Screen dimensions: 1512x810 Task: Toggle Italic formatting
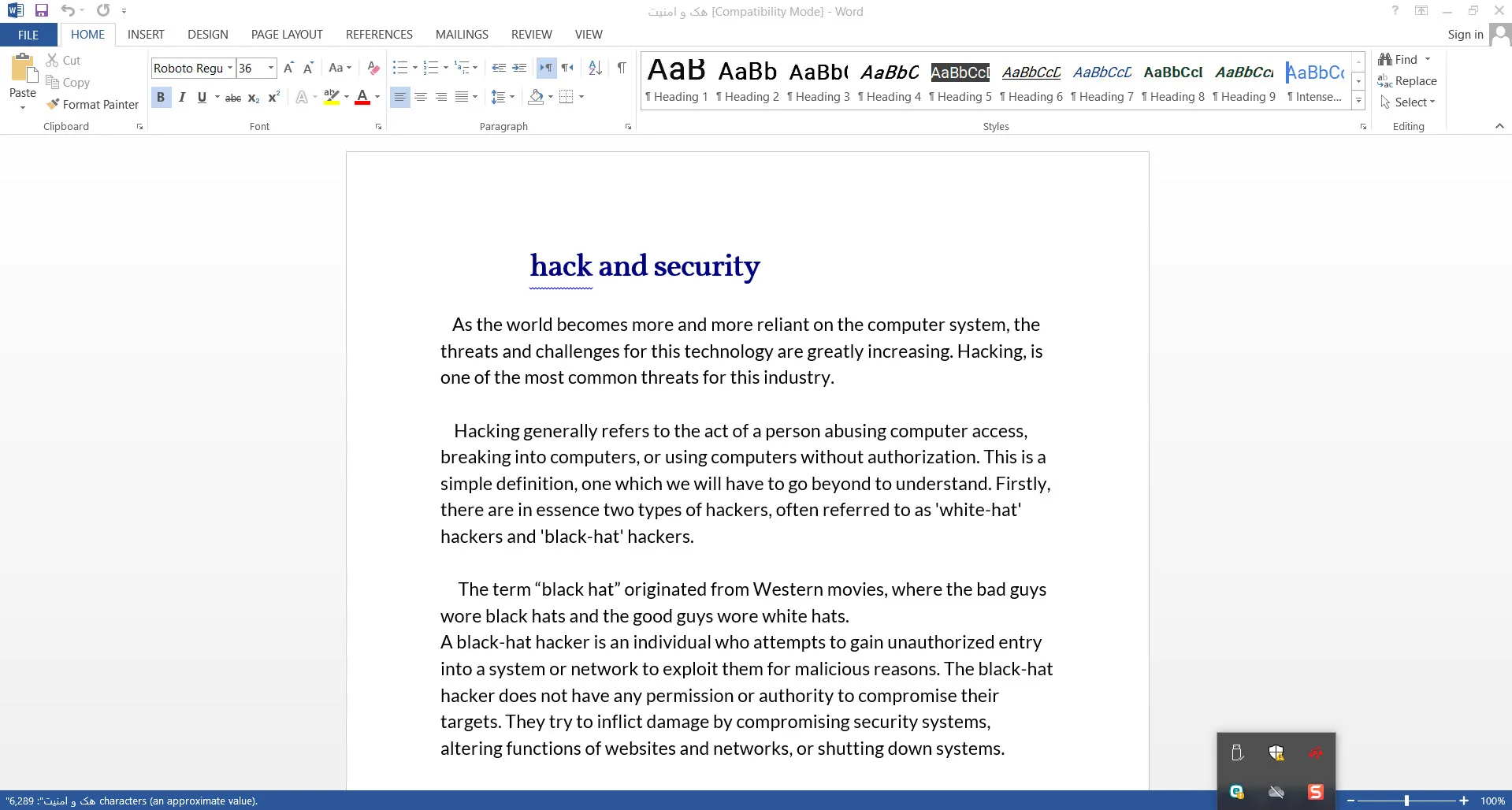click(x=182, y=97)
